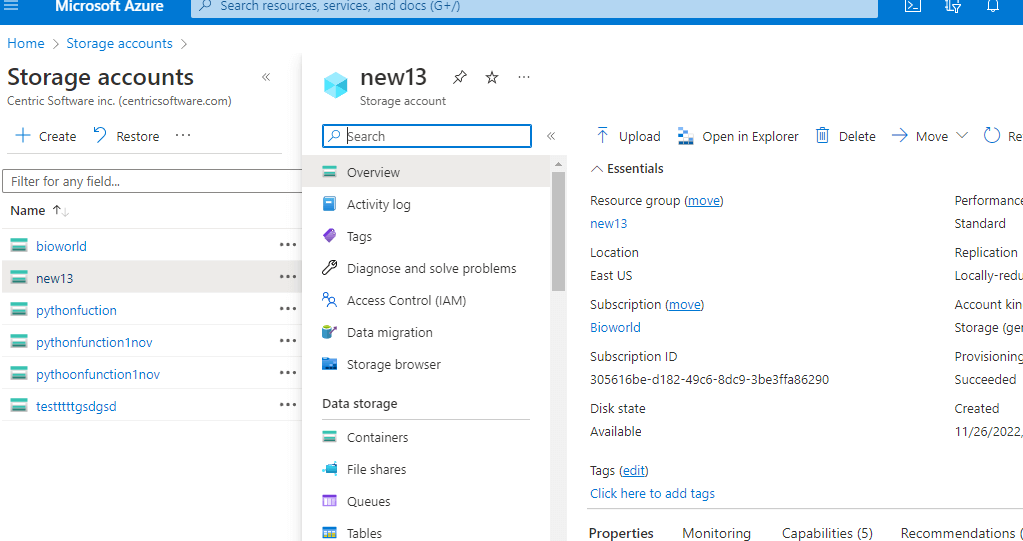
Task: Switch to the Capabilities (5) tab
Action: [x=827, y=533]
